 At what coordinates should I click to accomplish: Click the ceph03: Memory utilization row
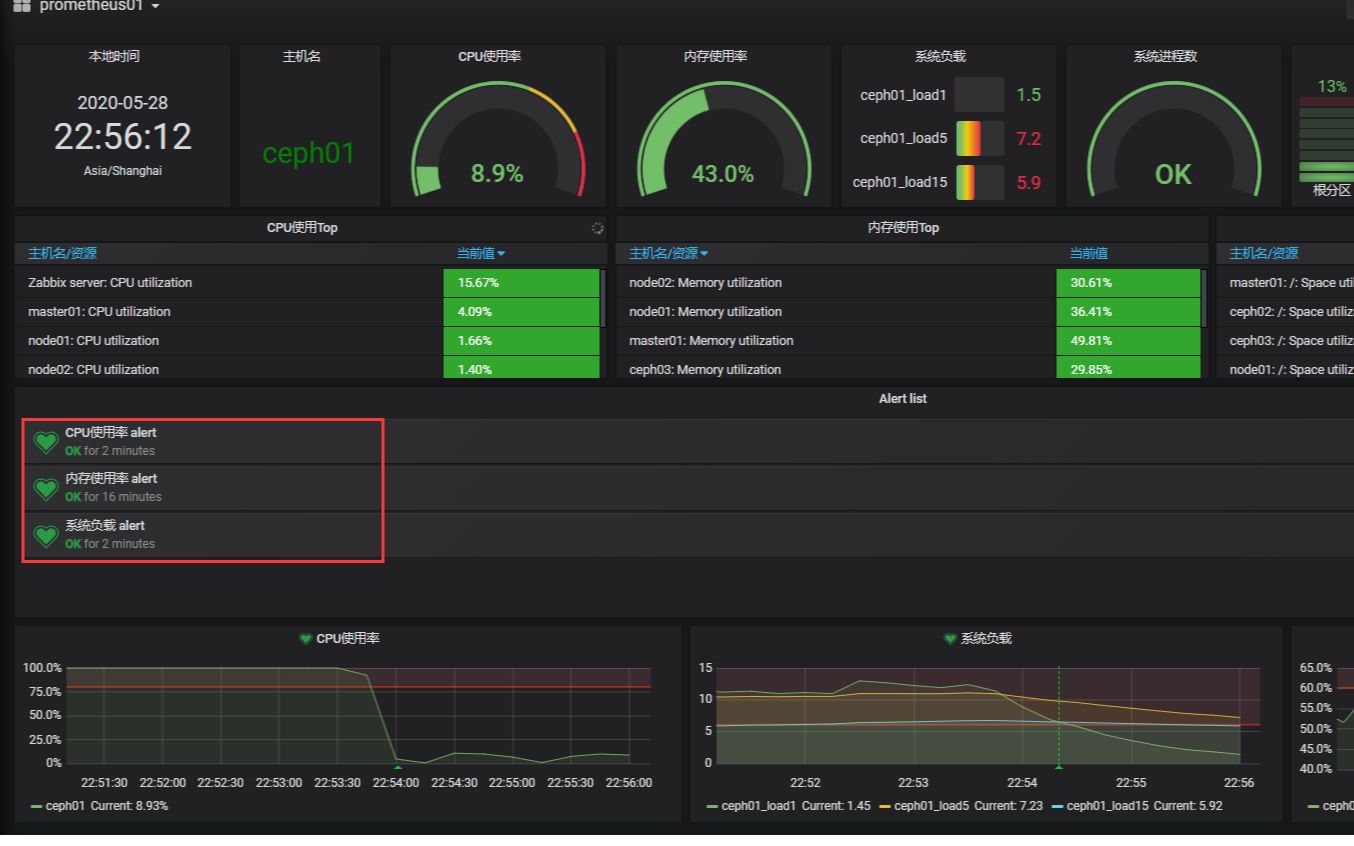pos(909,368)
